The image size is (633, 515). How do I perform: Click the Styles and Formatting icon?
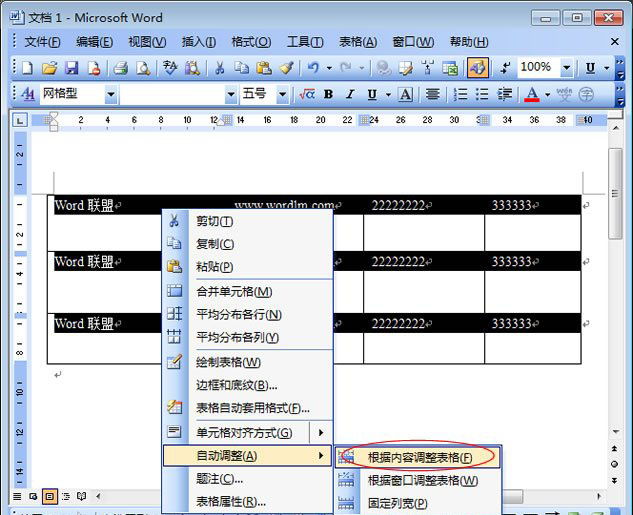(x=27, y=94)
